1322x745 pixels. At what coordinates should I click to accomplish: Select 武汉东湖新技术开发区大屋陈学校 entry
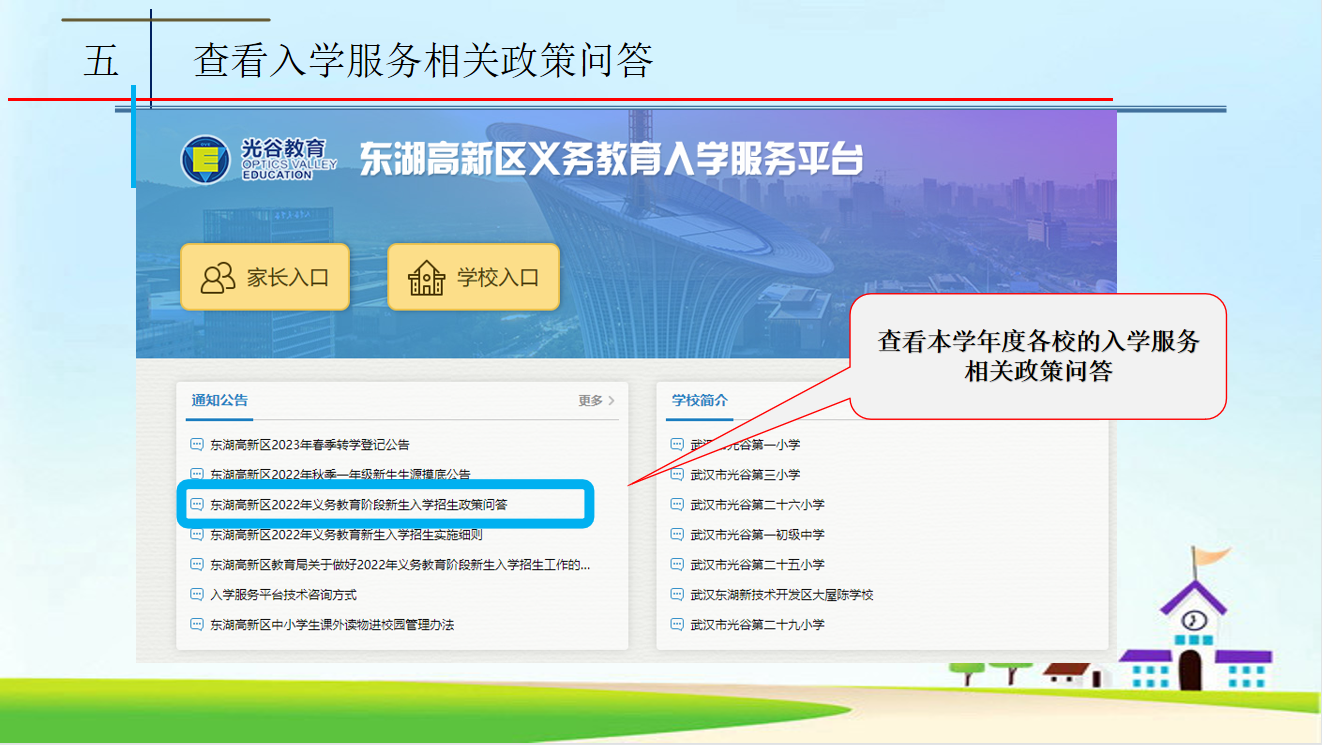click(x=781, y=595)
